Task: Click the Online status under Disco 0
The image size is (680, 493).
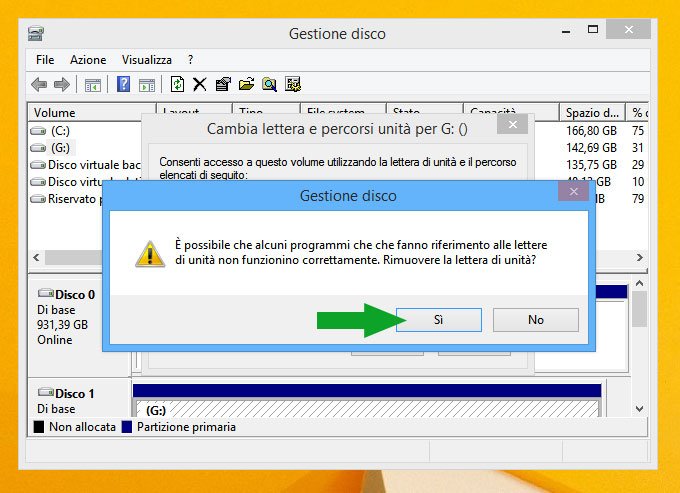Action: coord(55,340)
